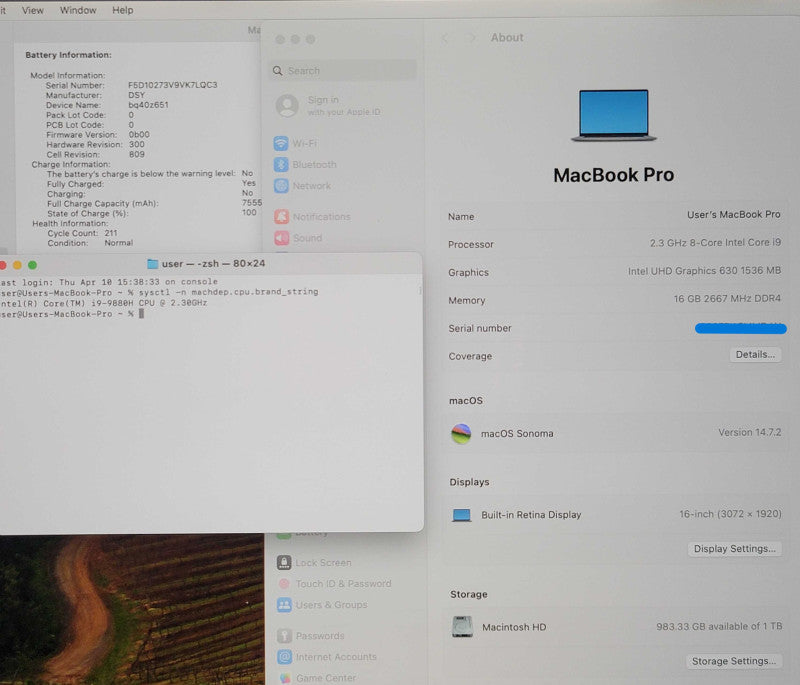Image resolution: width=800 pixels, height=685 pixels.
Task: Select Users & Groups label in sidebar
Action: [332, 605]
